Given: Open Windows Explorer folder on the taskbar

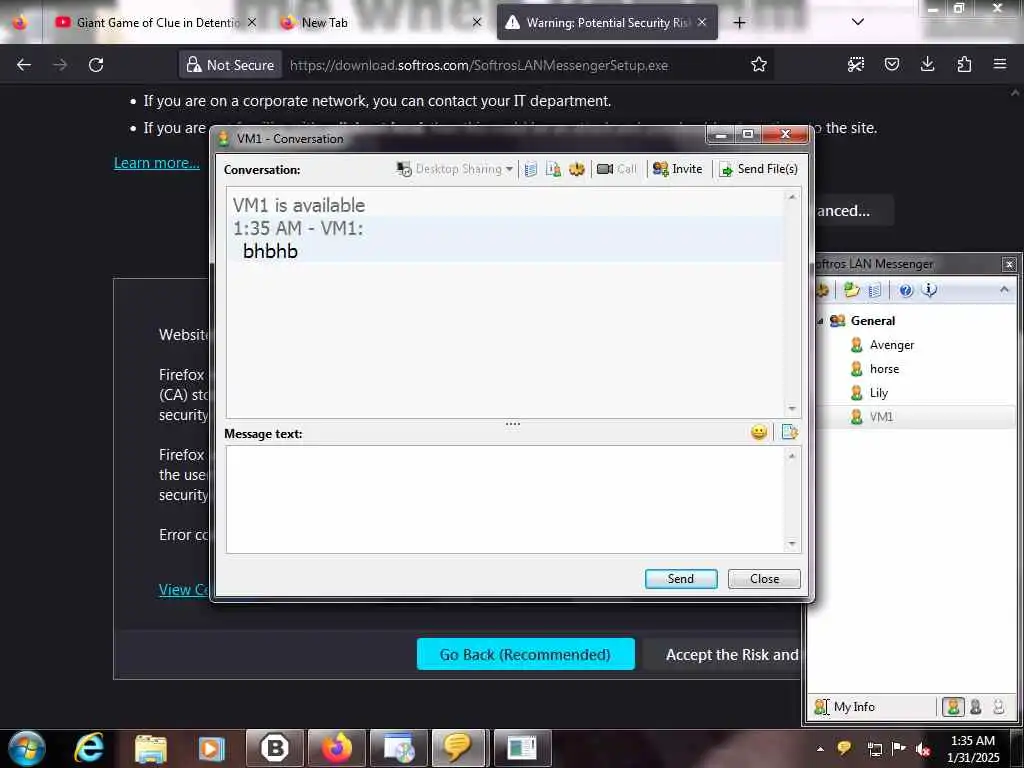Looking at the screenshot, I should (x=151, y=748).
